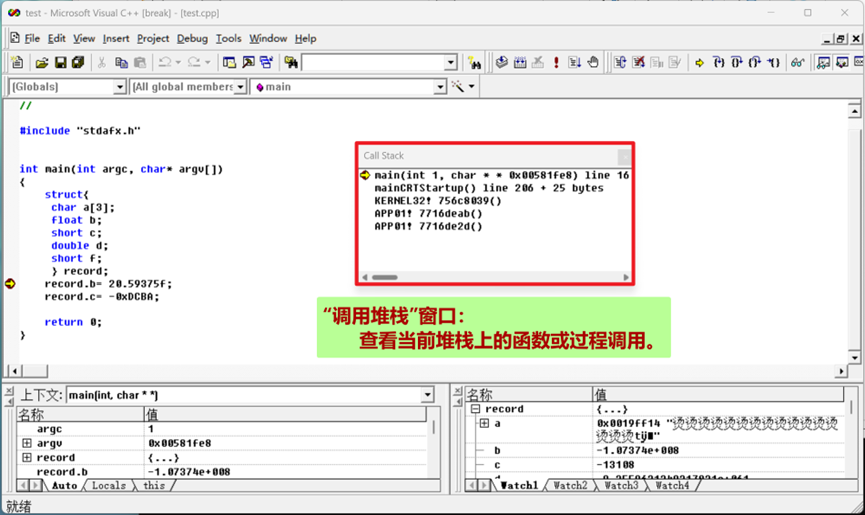Click the New Text File icon
Image resolution: width=865 pixels, height=515 pixels.
click(x=17, y=62)
